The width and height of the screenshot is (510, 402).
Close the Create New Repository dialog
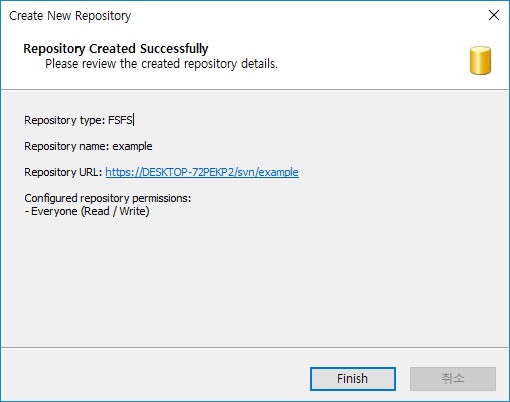click(x=494, y=15)
